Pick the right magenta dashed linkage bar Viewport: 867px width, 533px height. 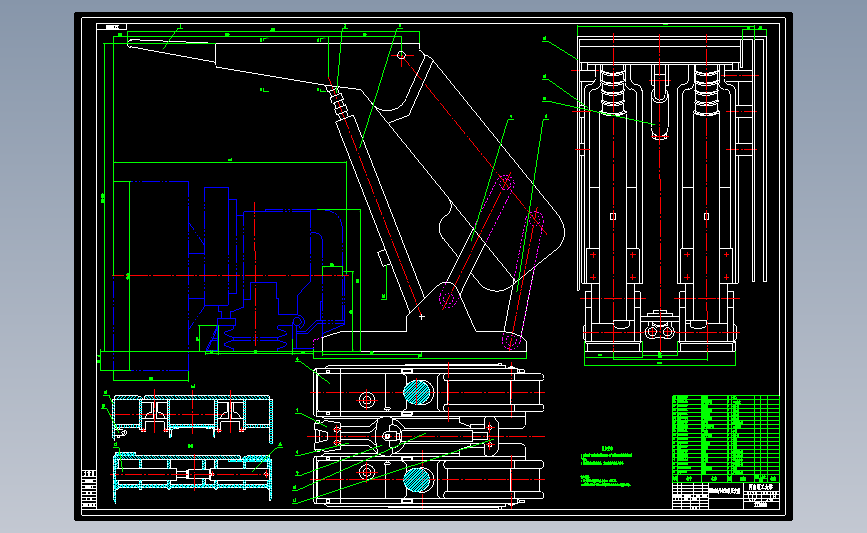[x=524, y=280]
